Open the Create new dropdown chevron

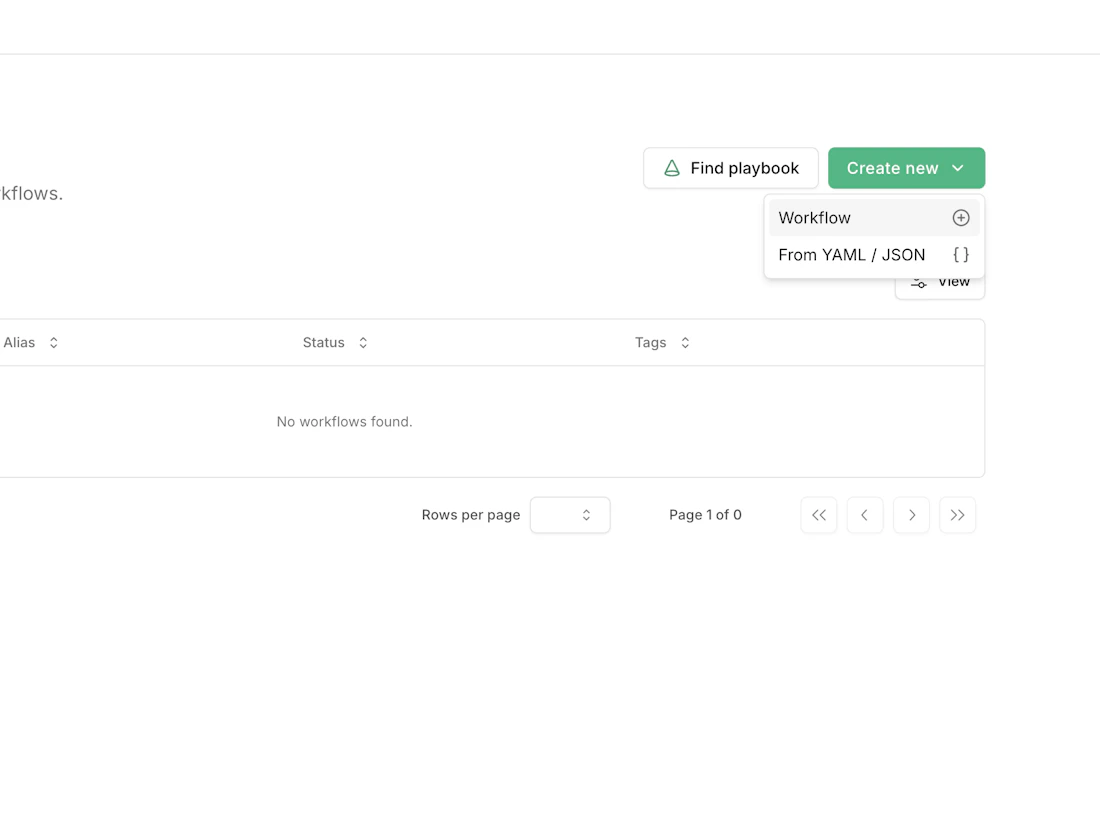click(x=957, y=168)
